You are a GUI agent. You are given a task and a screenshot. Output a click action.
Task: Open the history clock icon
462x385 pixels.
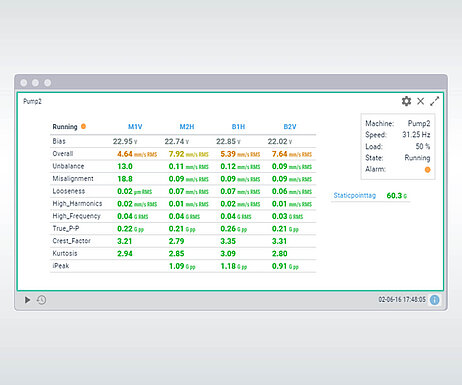[x=42, y=300]
